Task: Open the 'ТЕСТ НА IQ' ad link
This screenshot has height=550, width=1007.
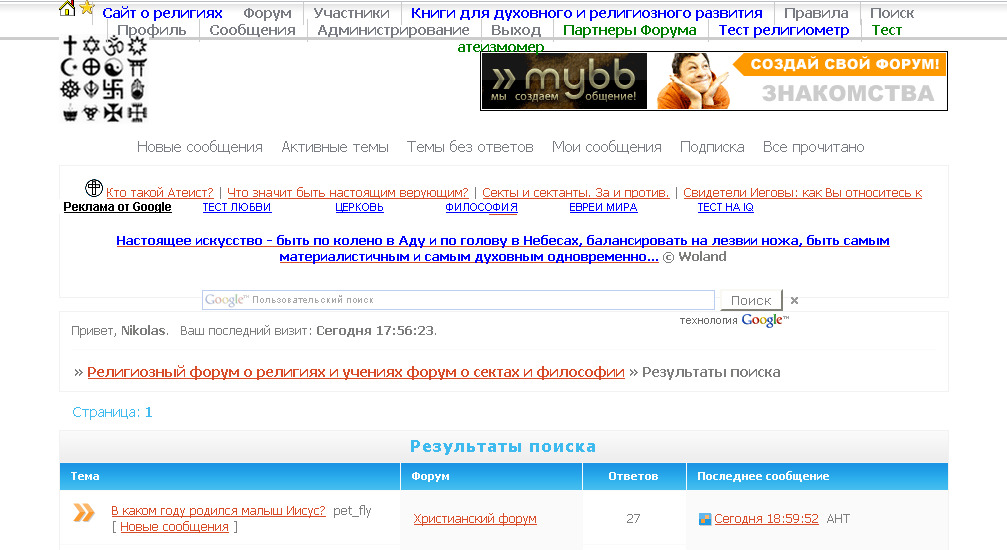Action: [726, 207]
